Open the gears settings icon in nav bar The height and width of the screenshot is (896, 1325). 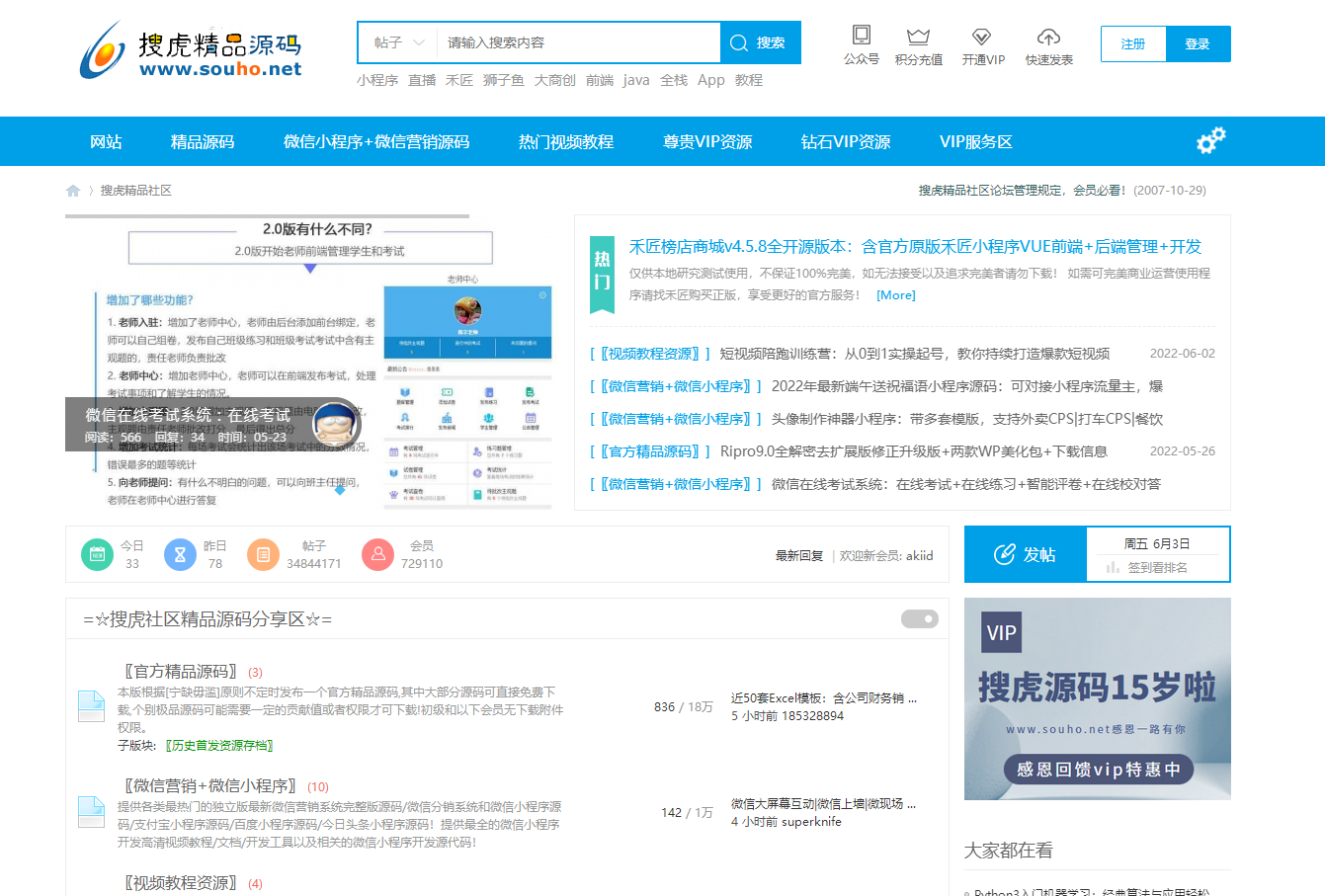(1210, 140)
